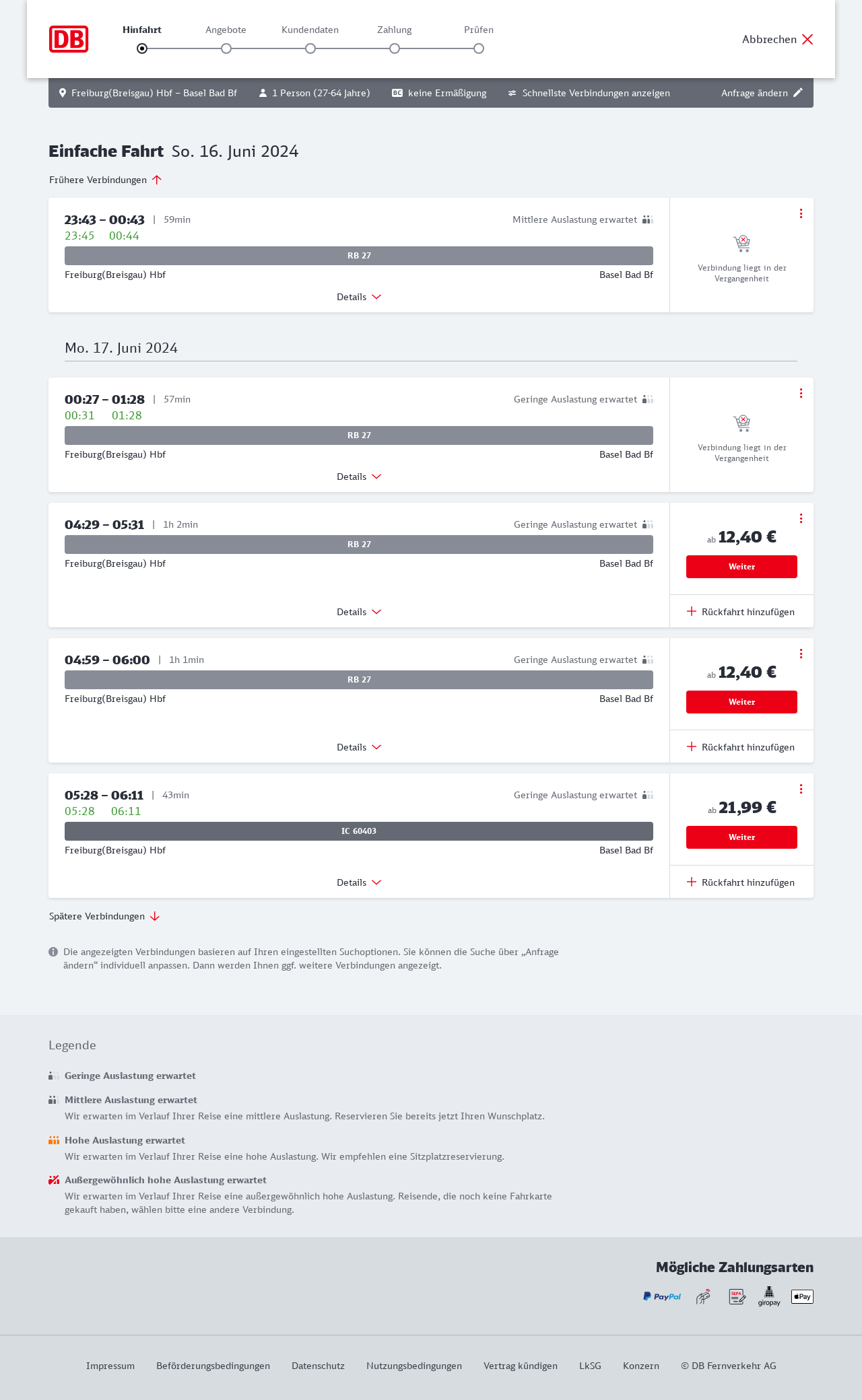Click the Abbrechen close icon

point(807,39)
